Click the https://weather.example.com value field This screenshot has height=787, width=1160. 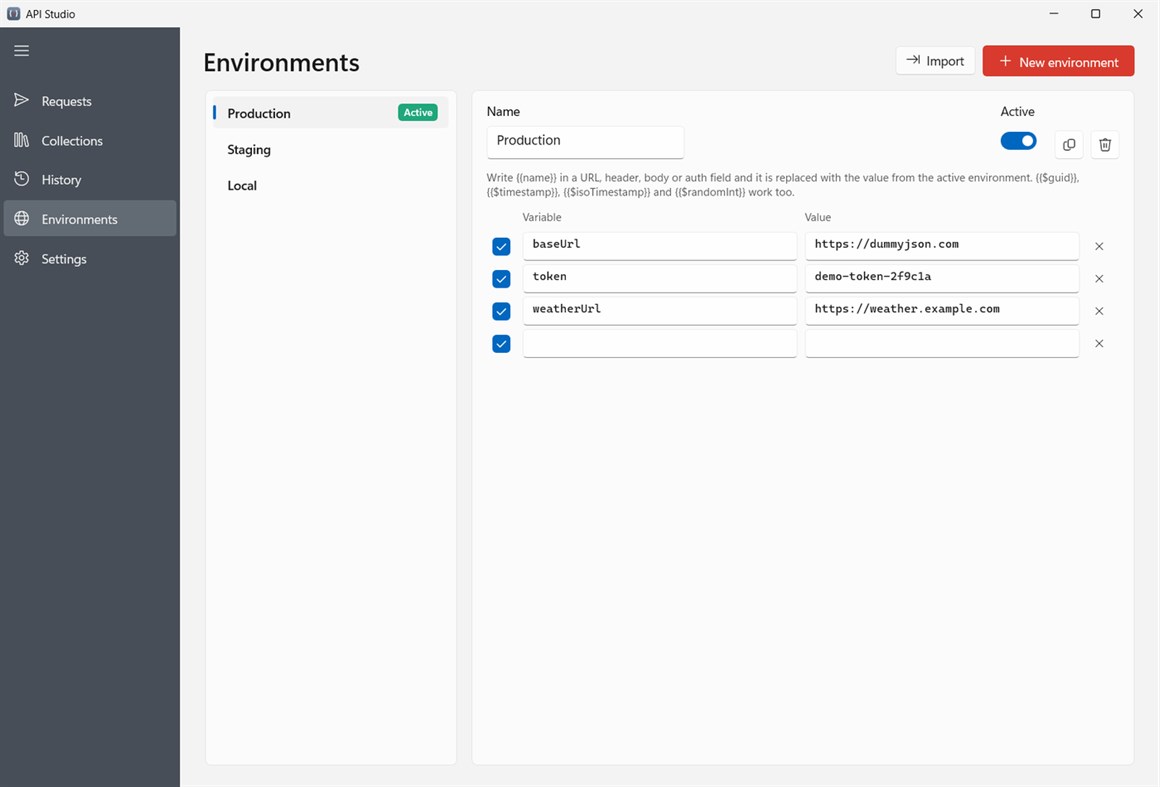point(942,311)
